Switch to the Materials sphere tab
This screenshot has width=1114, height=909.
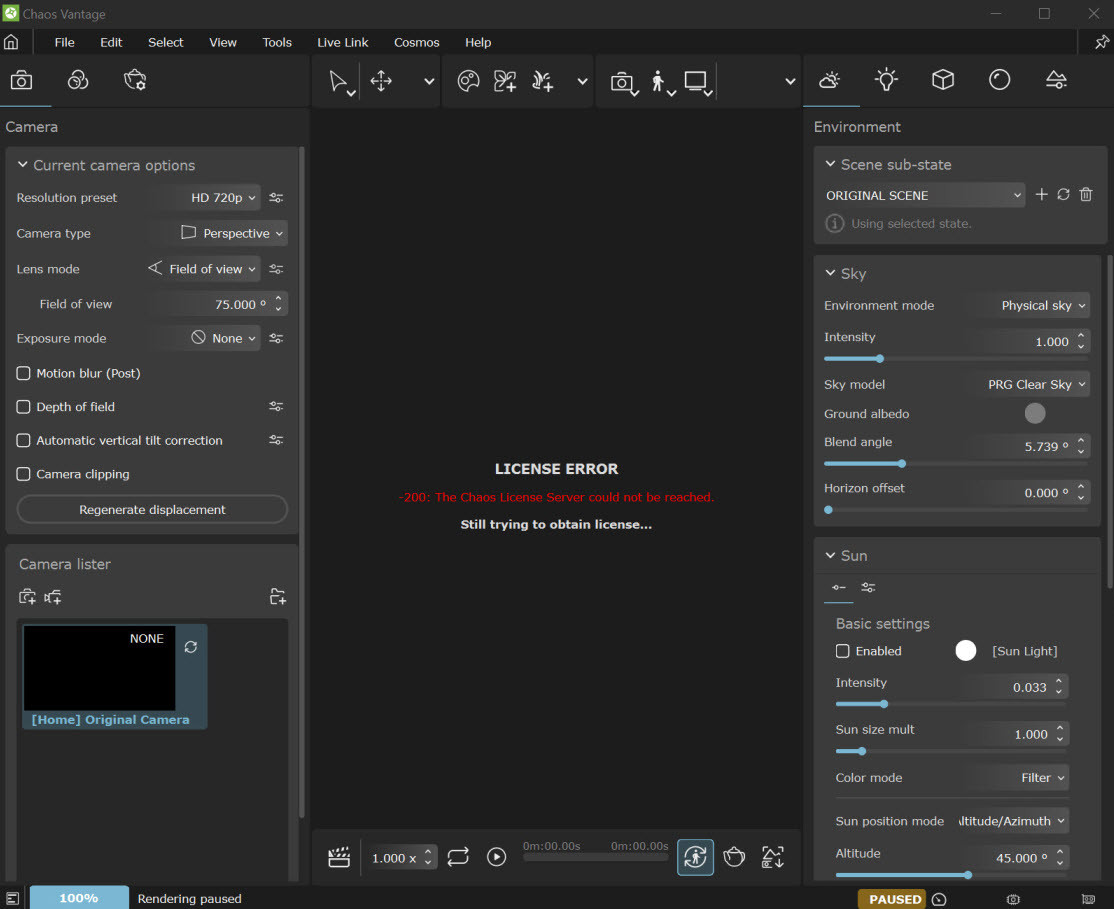click(1000, 80)
